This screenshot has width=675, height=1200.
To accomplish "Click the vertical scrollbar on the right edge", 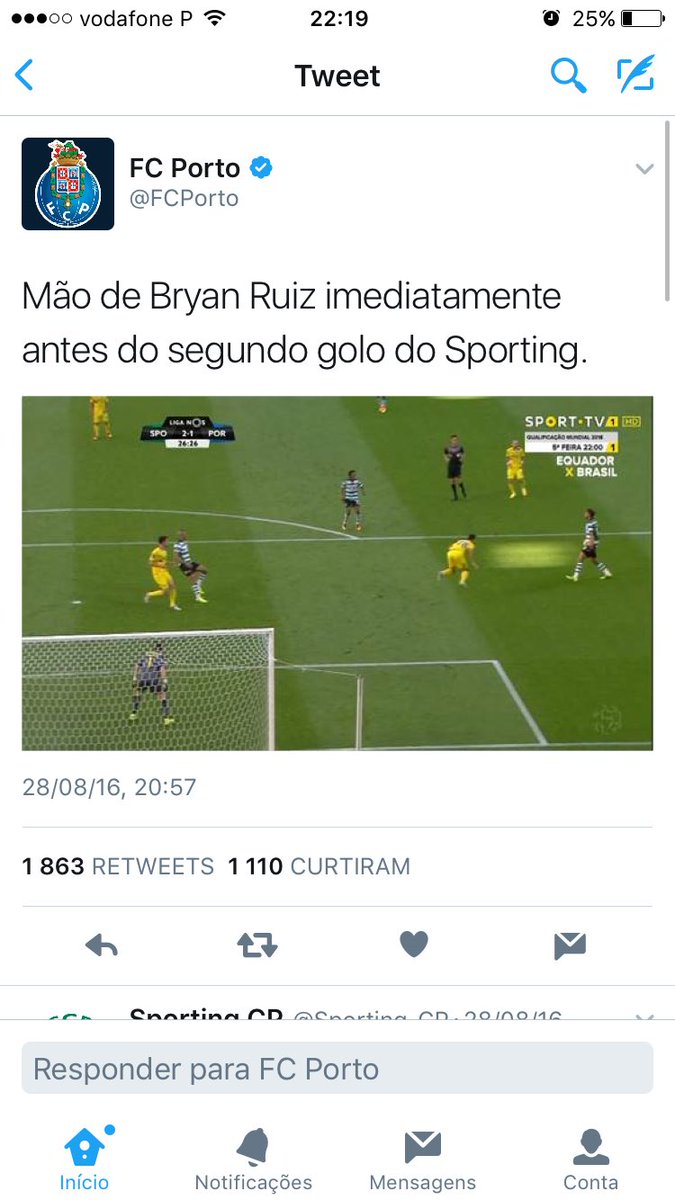I will pyautogui.click(x=668, y=210).
